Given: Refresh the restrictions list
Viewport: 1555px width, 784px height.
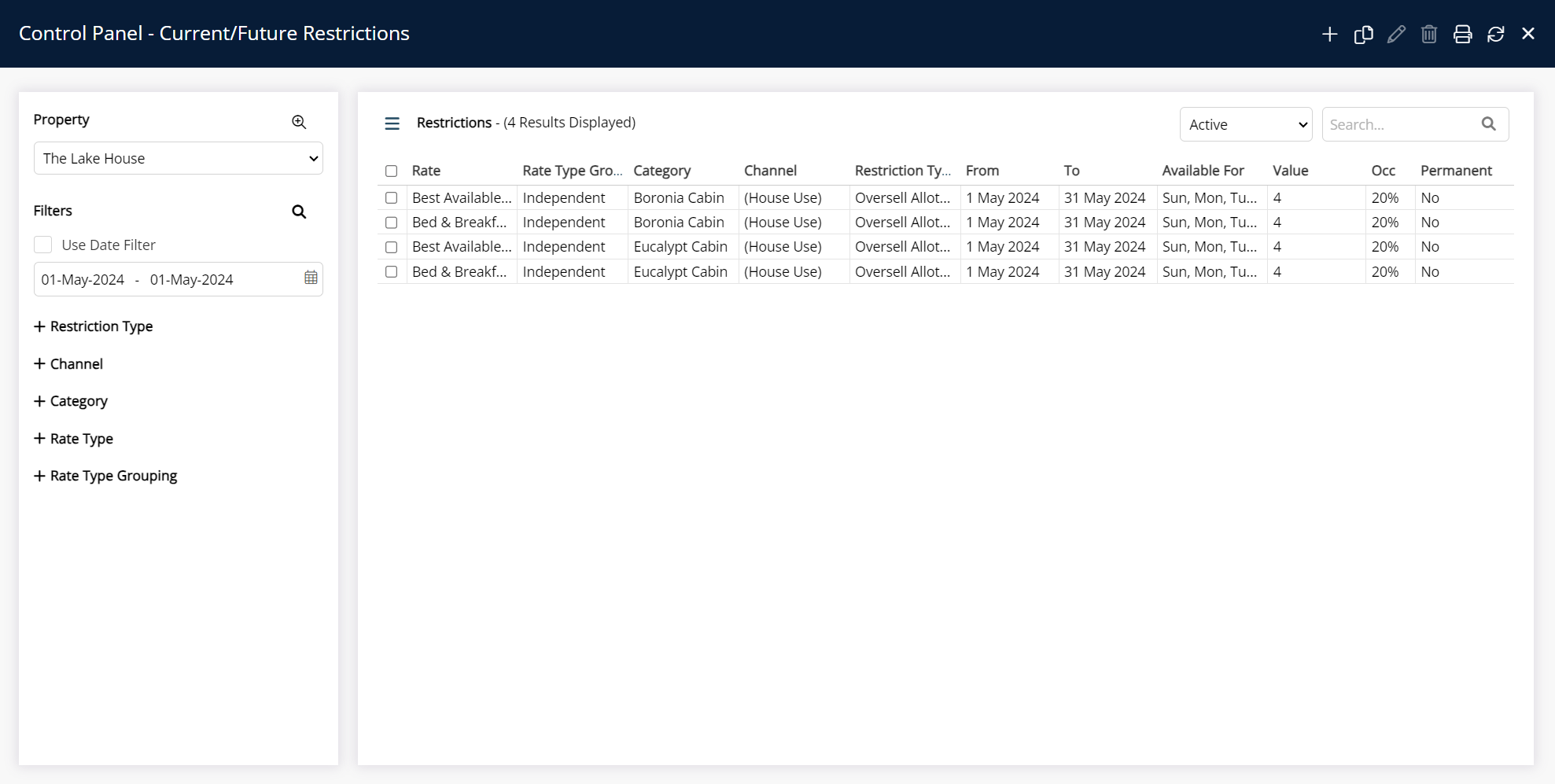Looking at the screenshot, I should coord(1495,34).
